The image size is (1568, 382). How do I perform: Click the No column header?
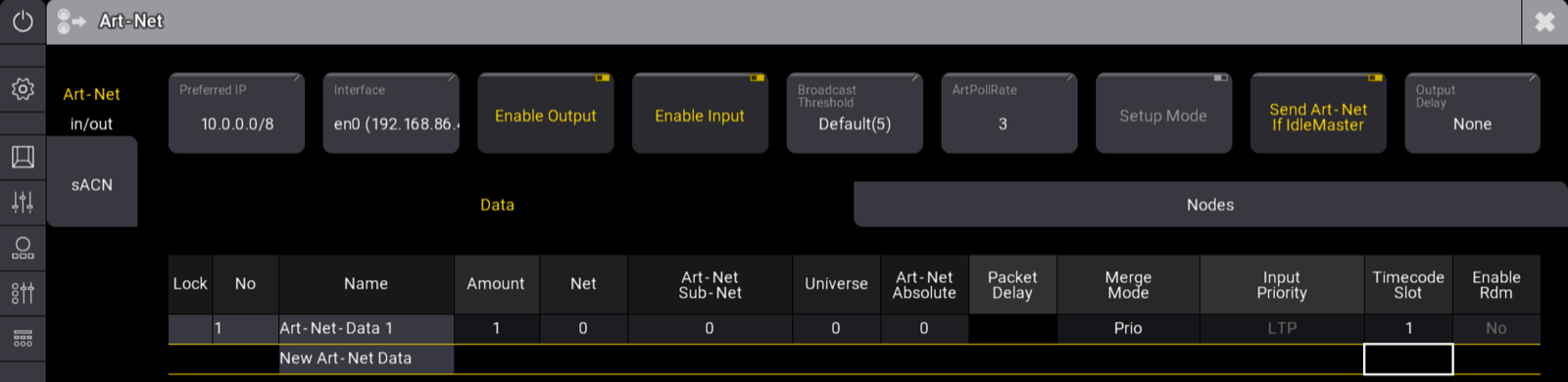tap(245, 284)
